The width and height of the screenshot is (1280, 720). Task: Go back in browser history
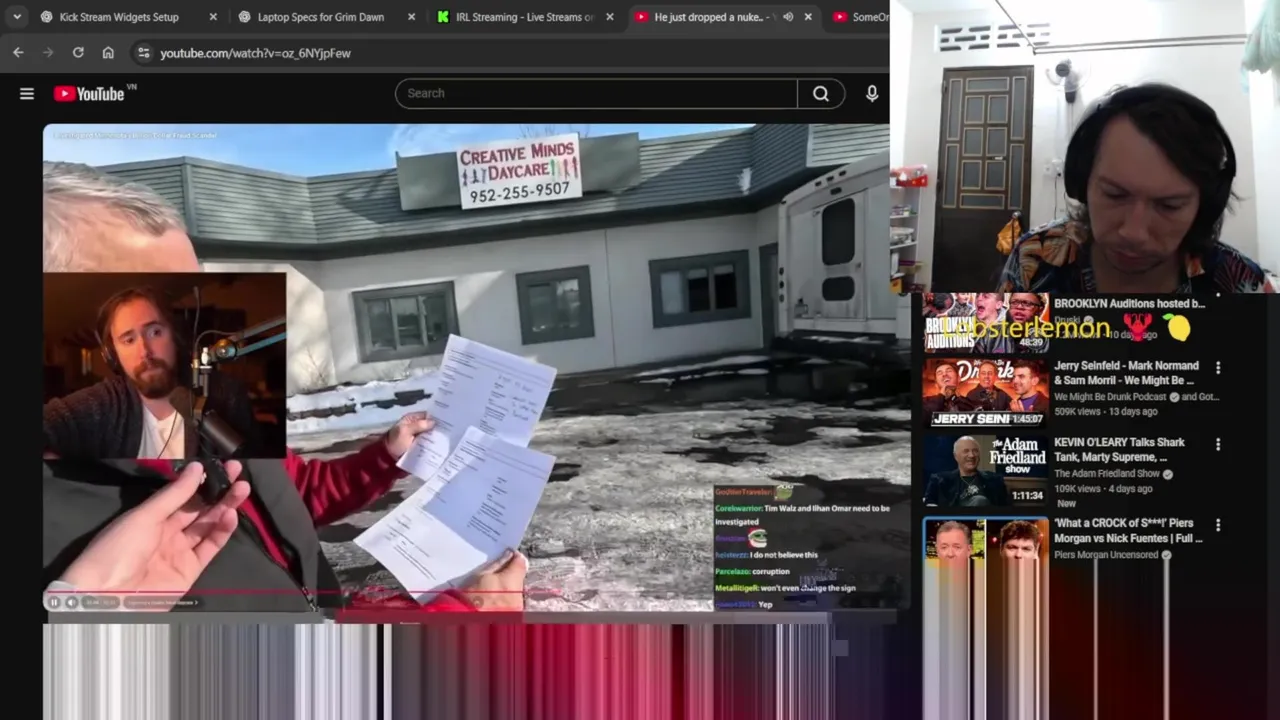pyautogui.click(x=18, y=52)
